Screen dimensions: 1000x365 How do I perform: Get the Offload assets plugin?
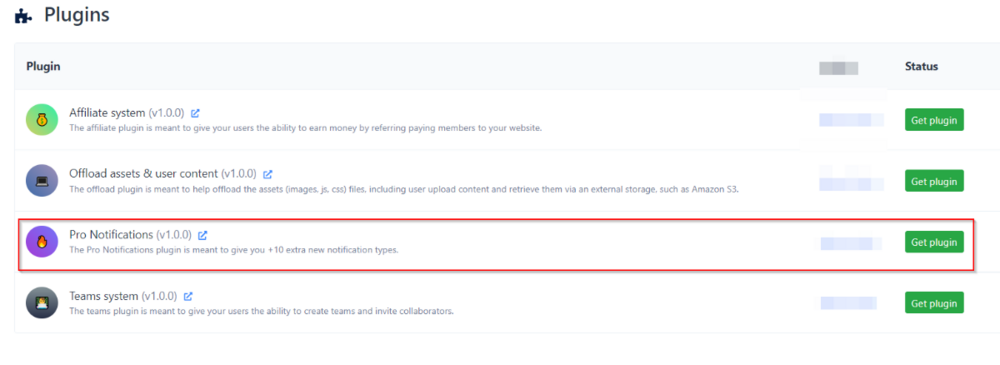click(x=934, y=181)
